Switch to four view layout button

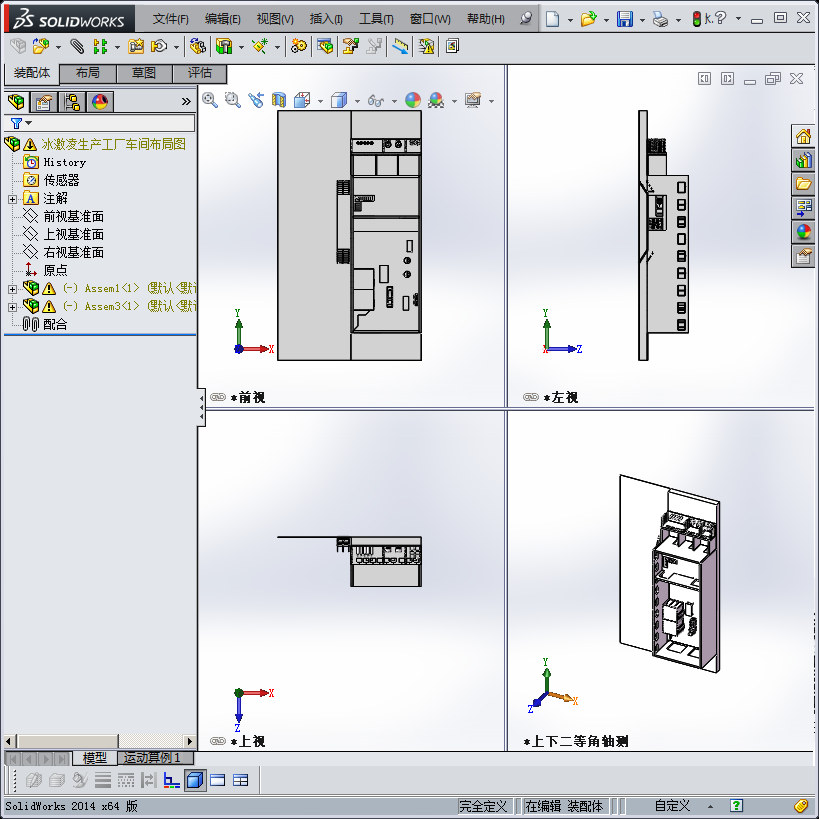pos(240,780)
